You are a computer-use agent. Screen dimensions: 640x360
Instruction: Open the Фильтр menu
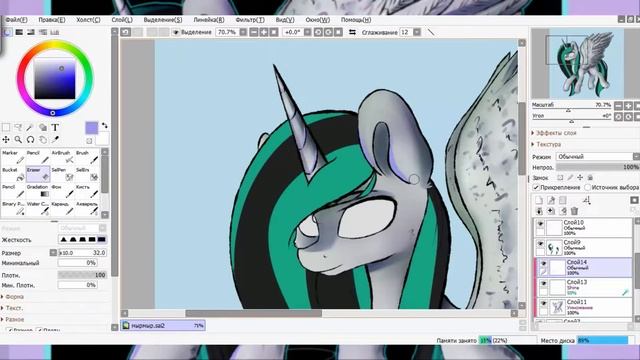point(250,20)
